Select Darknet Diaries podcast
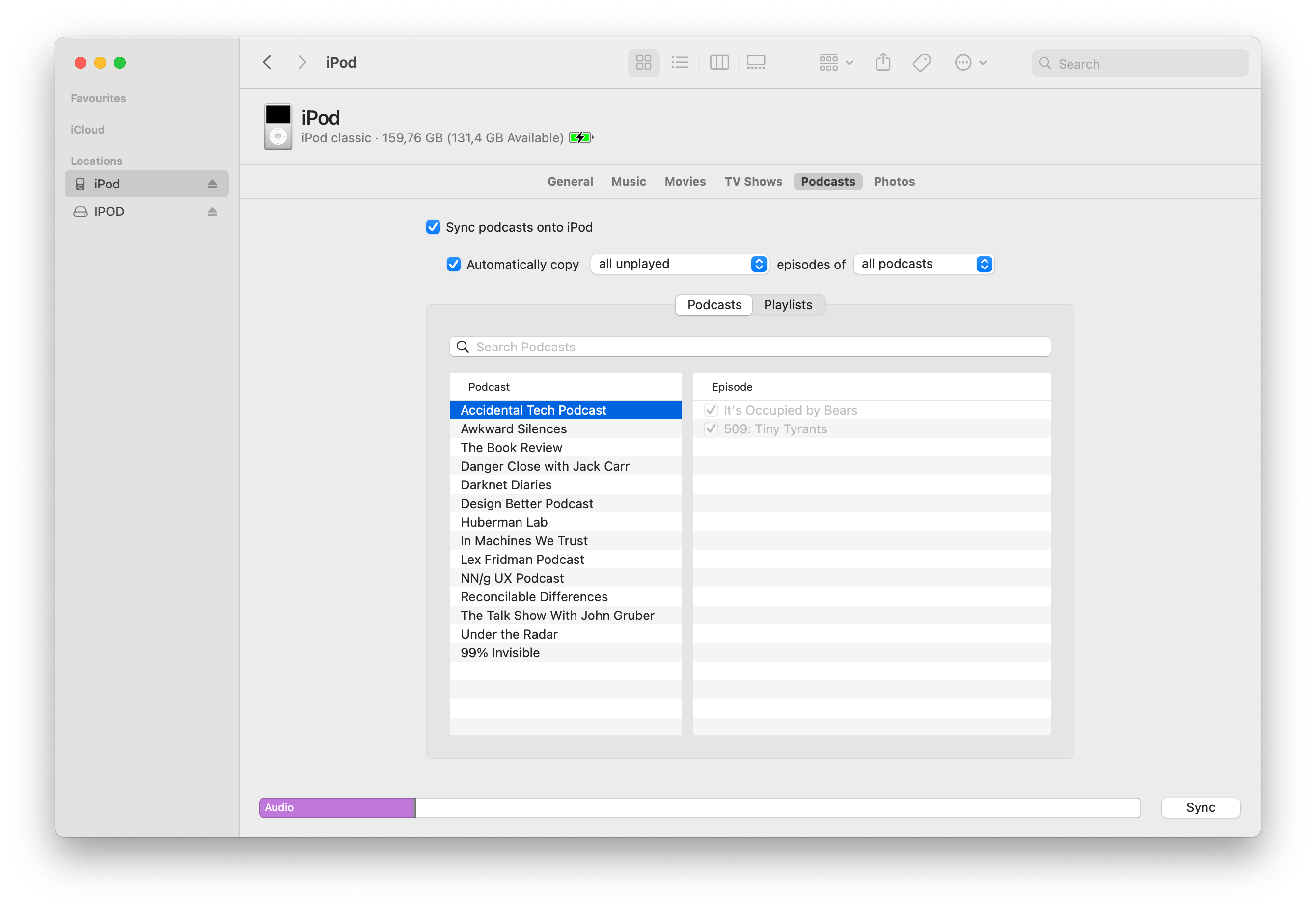 click(x=565, y=484)
